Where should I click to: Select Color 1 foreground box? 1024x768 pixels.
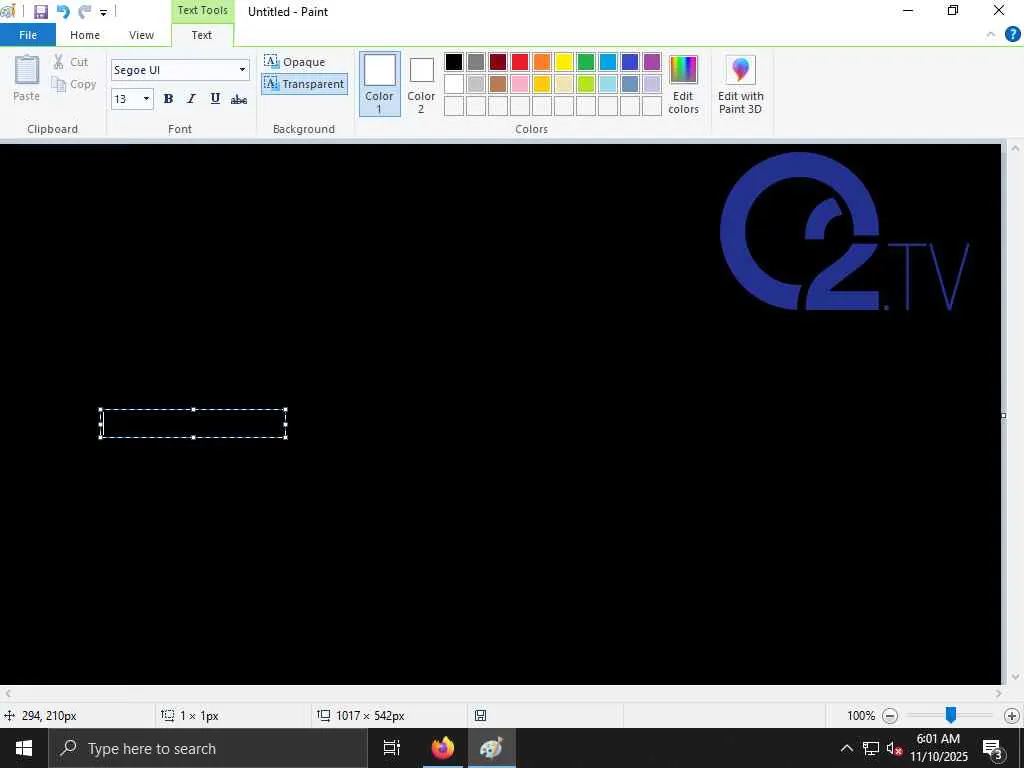coord(379,84)
